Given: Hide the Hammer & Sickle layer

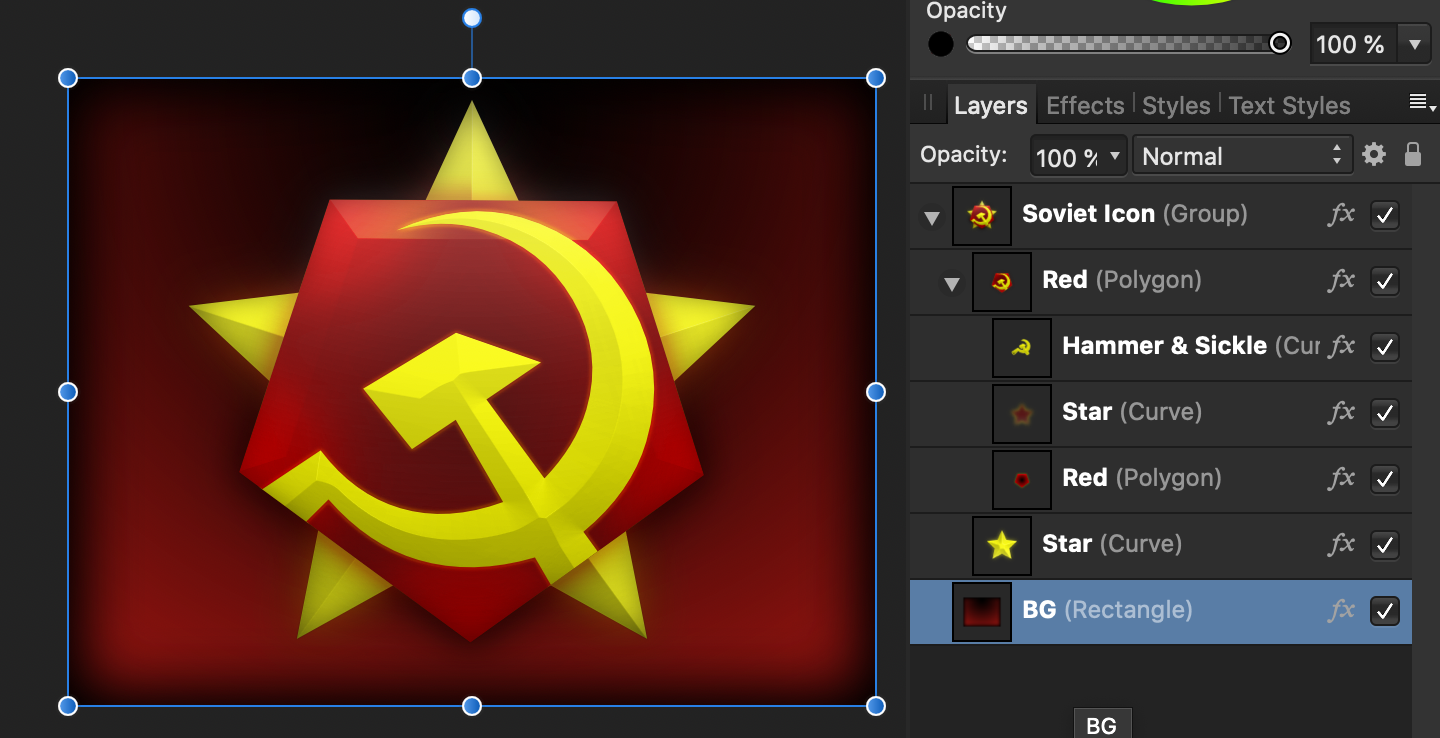Looking at the screenshot, I should click(x=1384, y=347).
